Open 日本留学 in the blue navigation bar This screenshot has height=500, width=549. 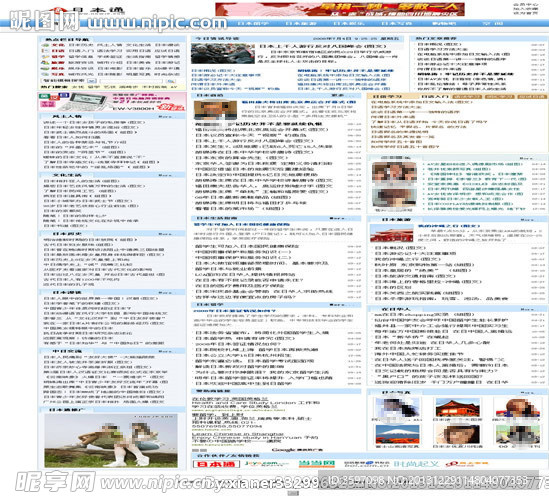tap(253, 23)
